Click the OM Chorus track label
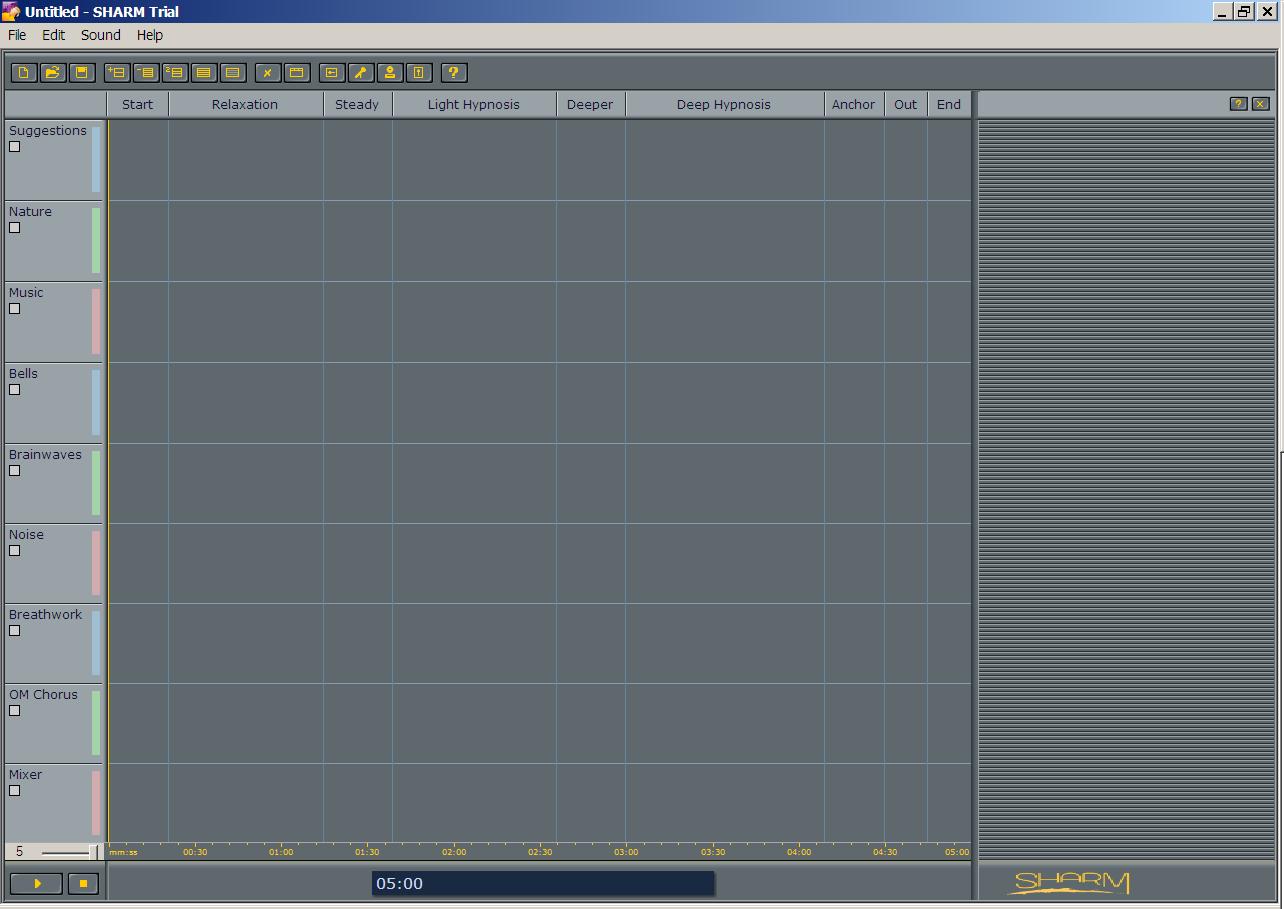Image resolution: width=1284 pixels, height=909 pixels. coord(43,695)
